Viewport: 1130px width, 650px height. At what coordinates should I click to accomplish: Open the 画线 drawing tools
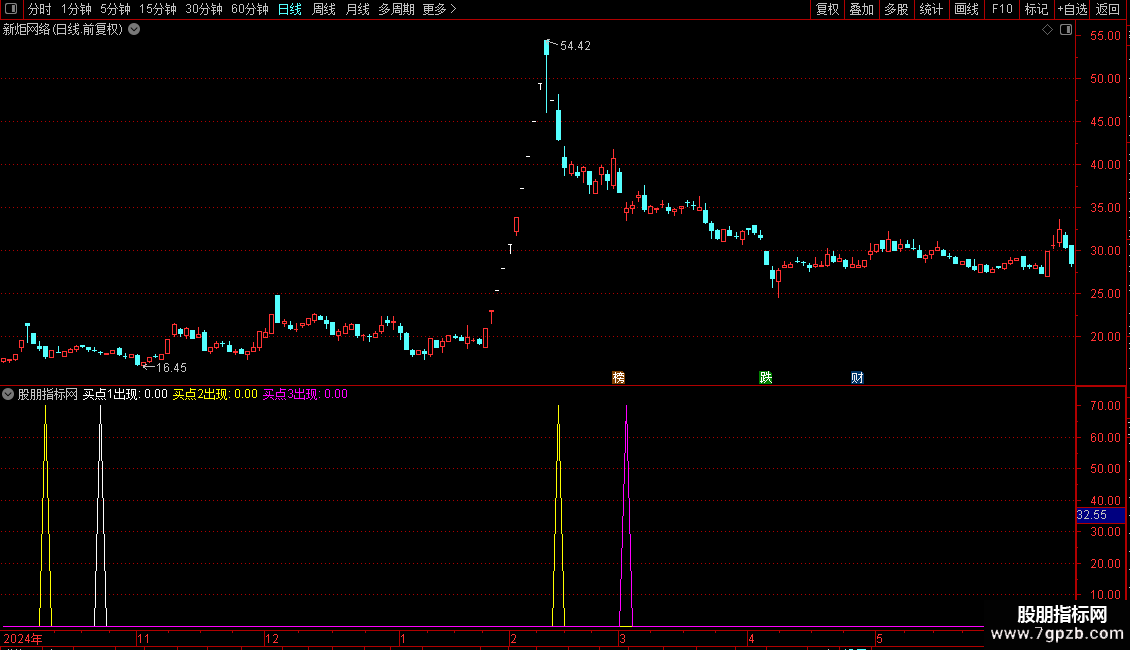tap(966, 9)
